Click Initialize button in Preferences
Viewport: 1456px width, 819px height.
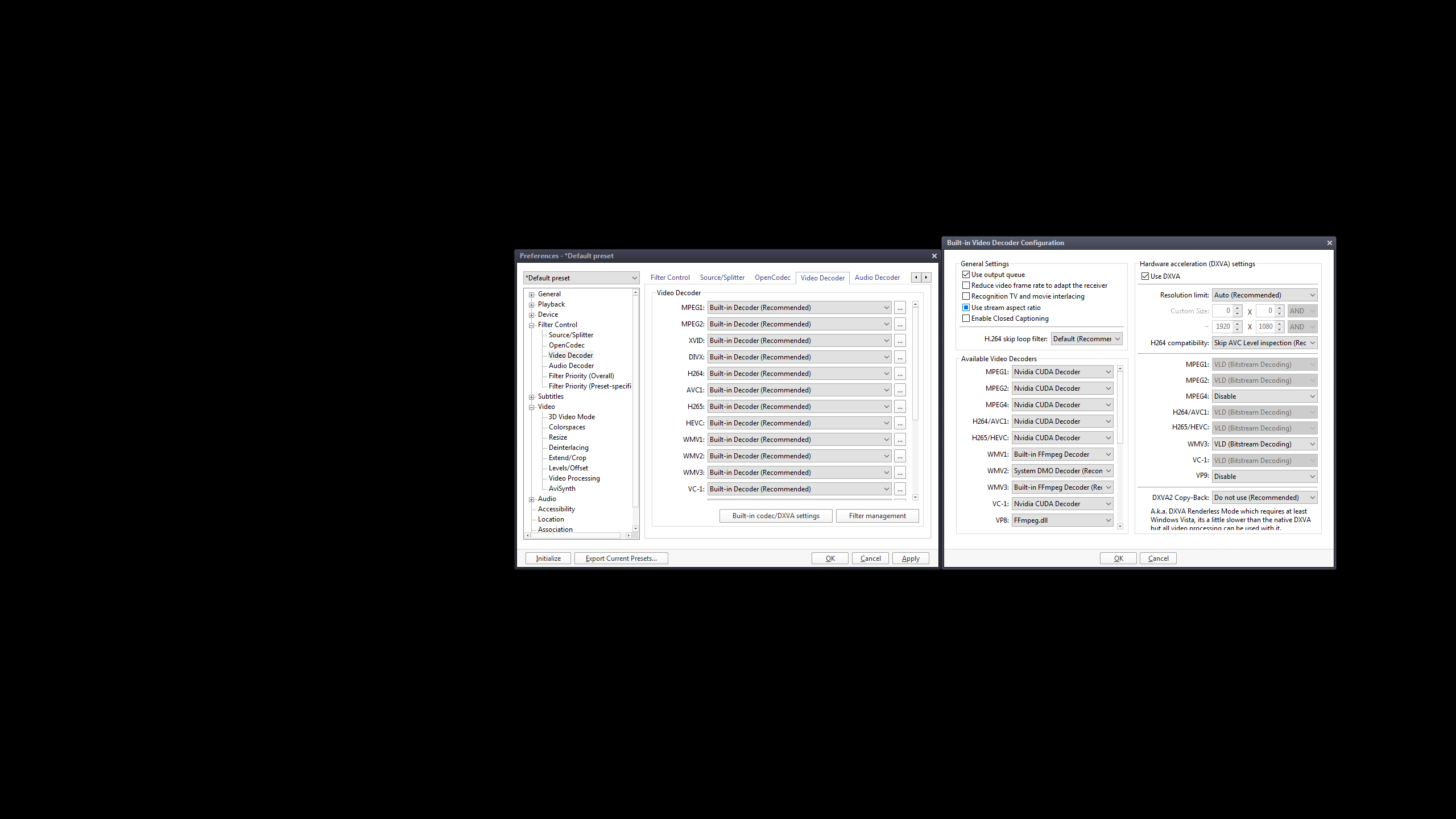click(548, 559)
